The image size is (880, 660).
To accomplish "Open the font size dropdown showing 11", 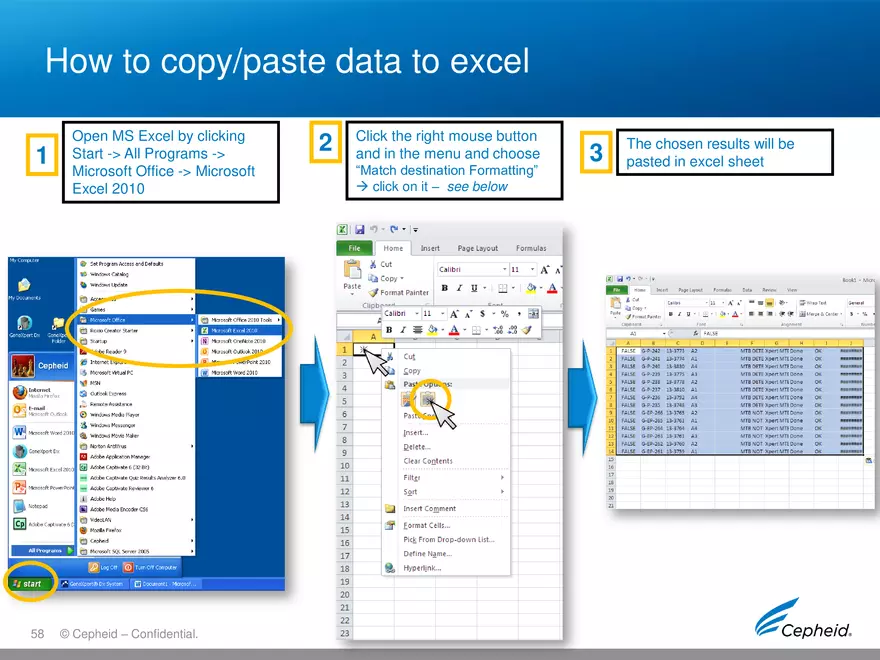I will coord(532,269).
